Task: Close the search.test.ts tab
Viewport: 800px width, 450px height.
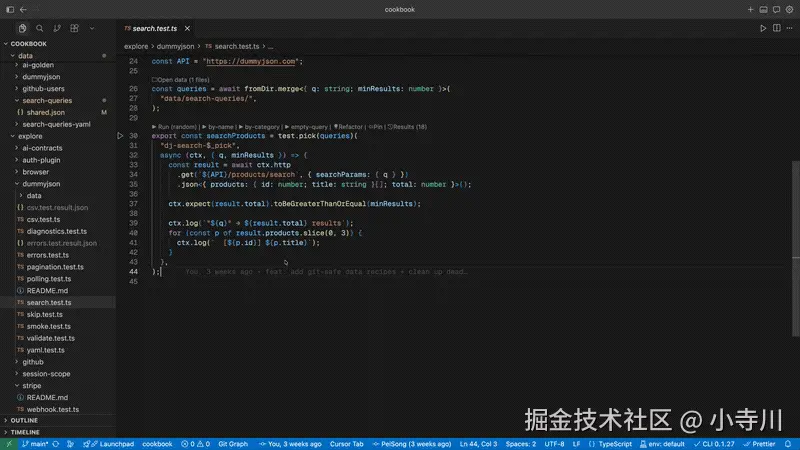Action: (187, 29)
